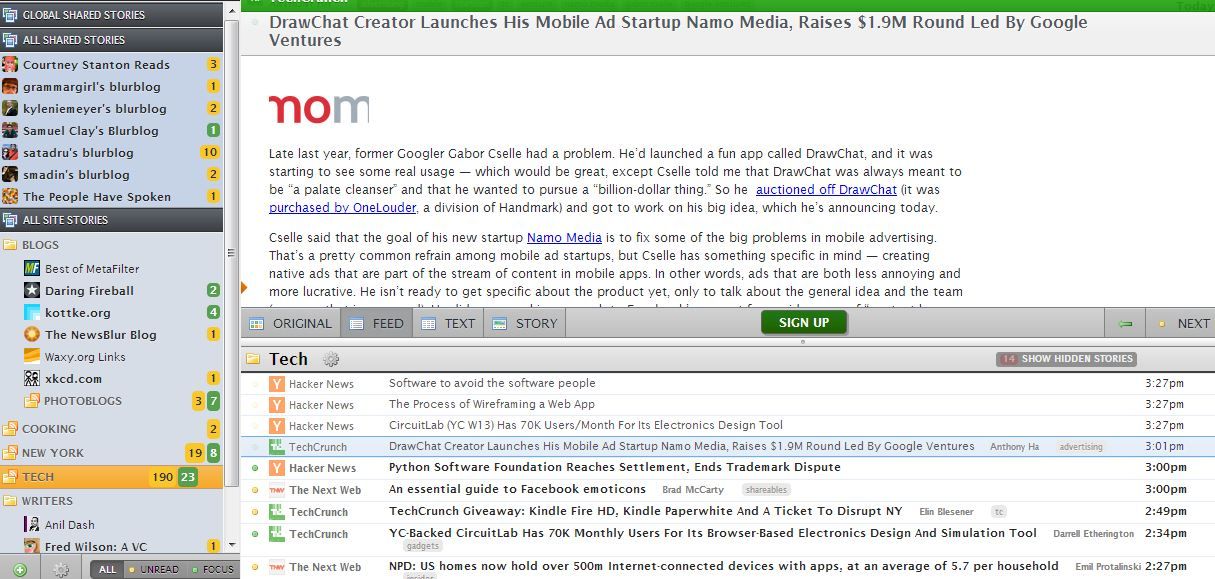Image resolution: width=1215 pixels, height=579 pixels.
Task: Click the green add site plus button
Action: [x=20, y=569]
